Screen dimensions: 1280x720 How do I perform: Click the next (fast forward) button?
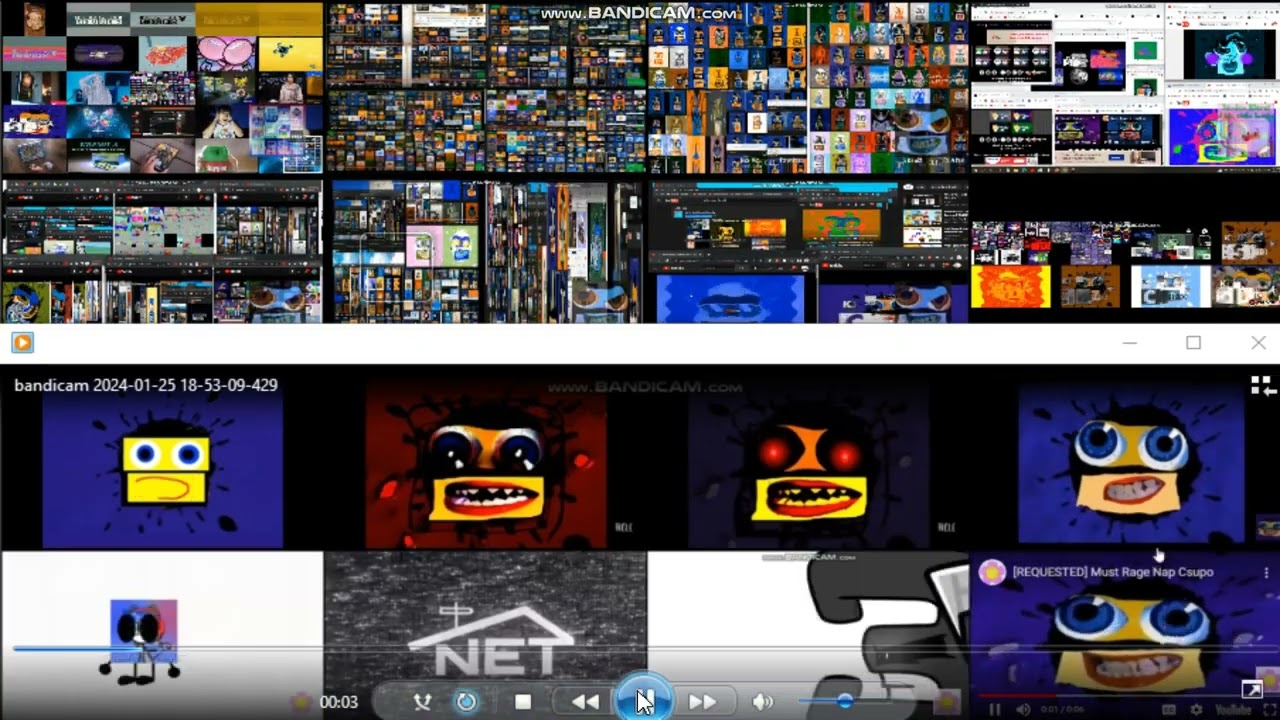click(x=702, y=702)
